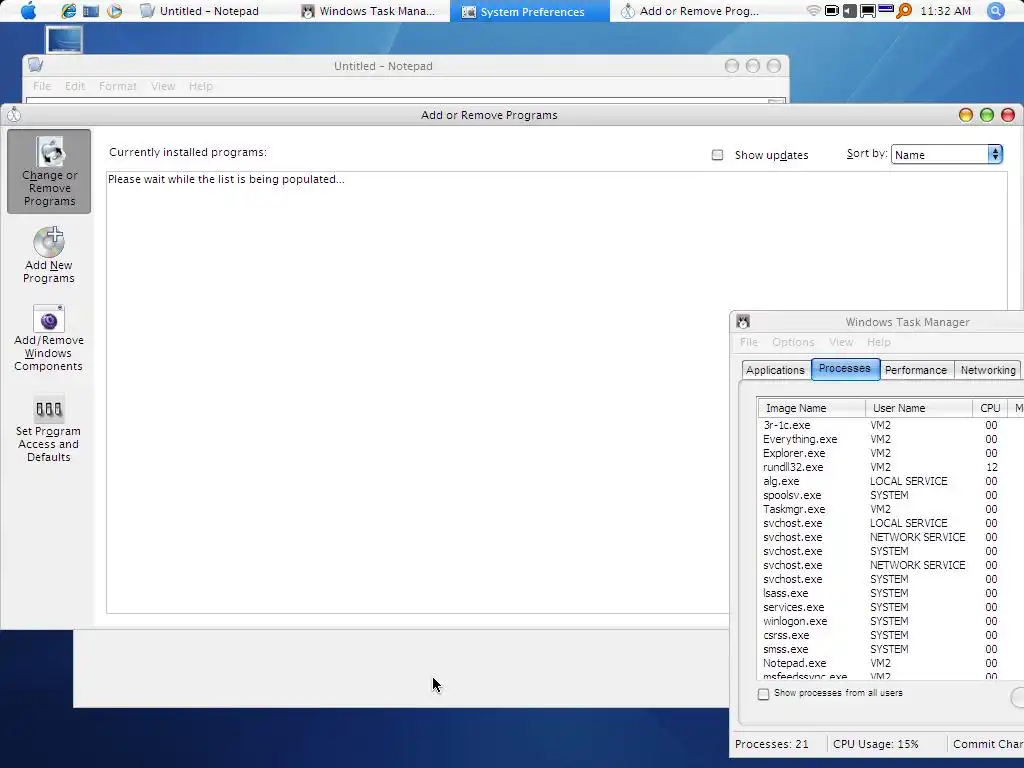
Task: Select Change or Remove Programs sidebar icon
Action: pyautogui.click(x=49, y=171)
